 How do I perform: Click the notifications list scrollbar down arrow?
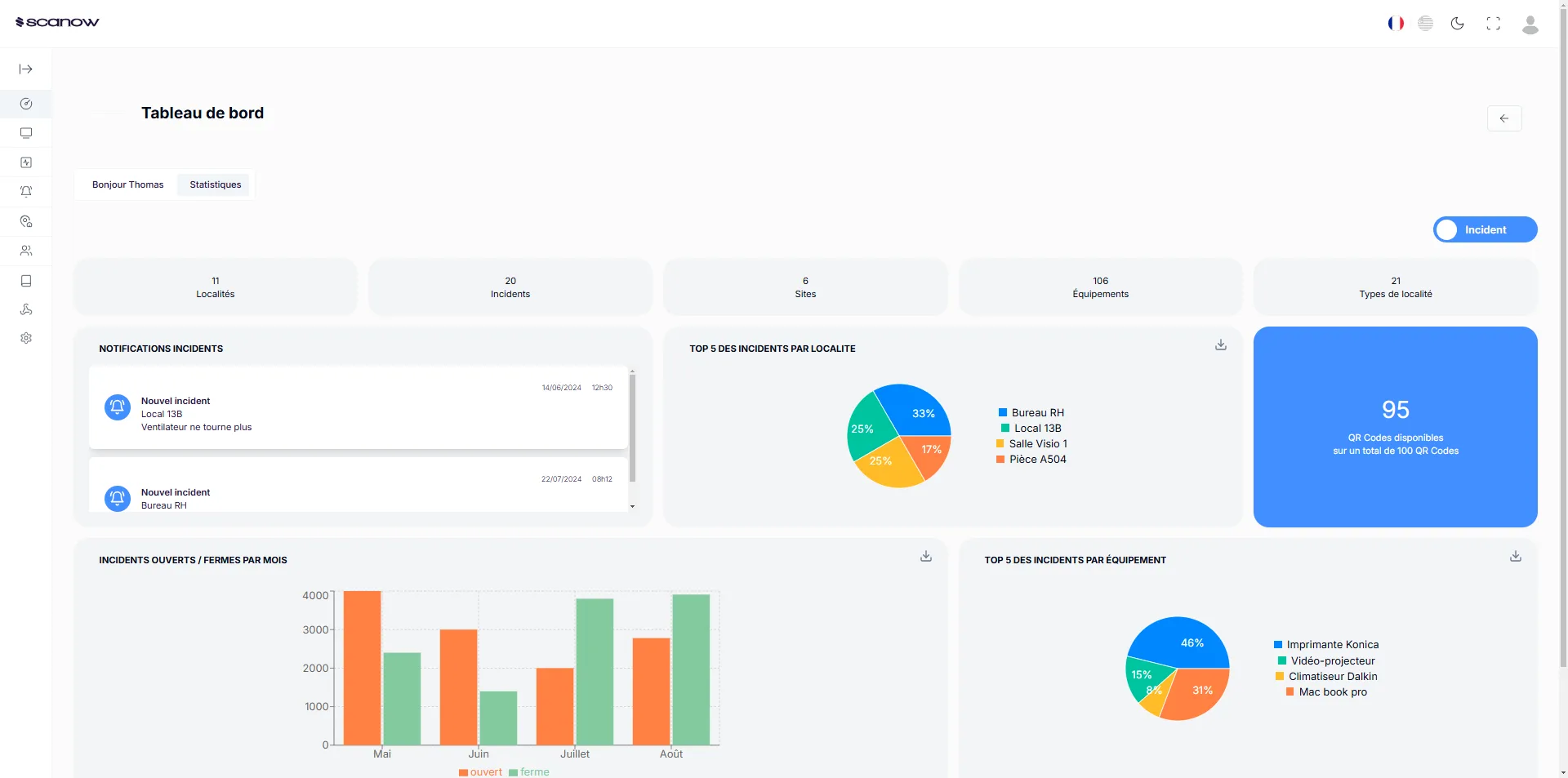[632, 506]
